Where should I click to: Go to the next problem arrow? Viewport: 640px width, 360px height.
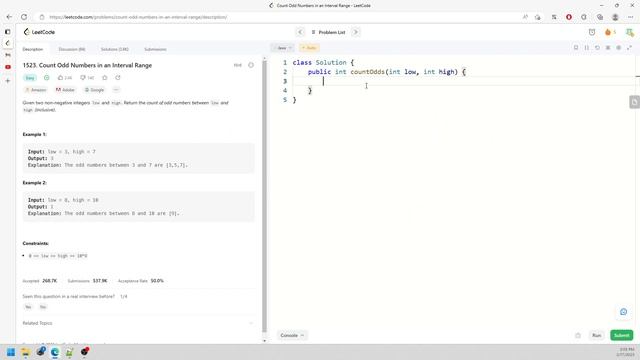coord(356,32)
